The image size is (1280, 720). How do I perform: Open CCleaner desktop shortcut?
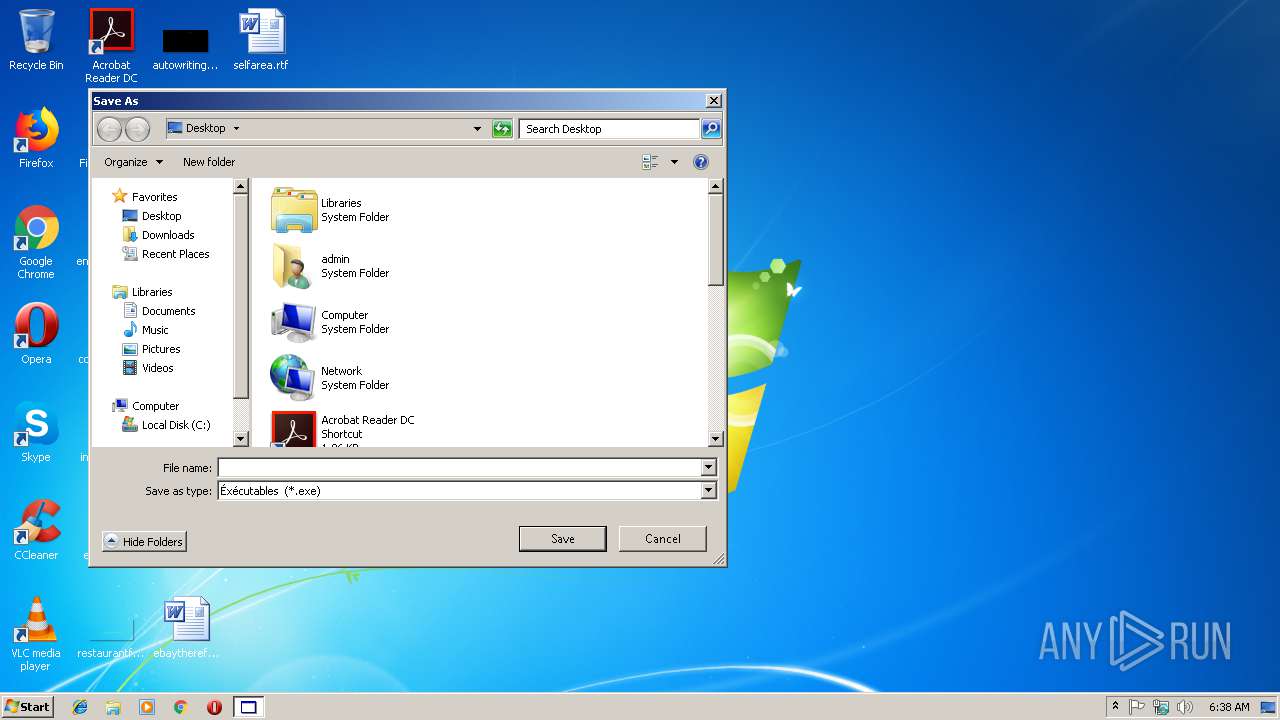pos(36,530)
